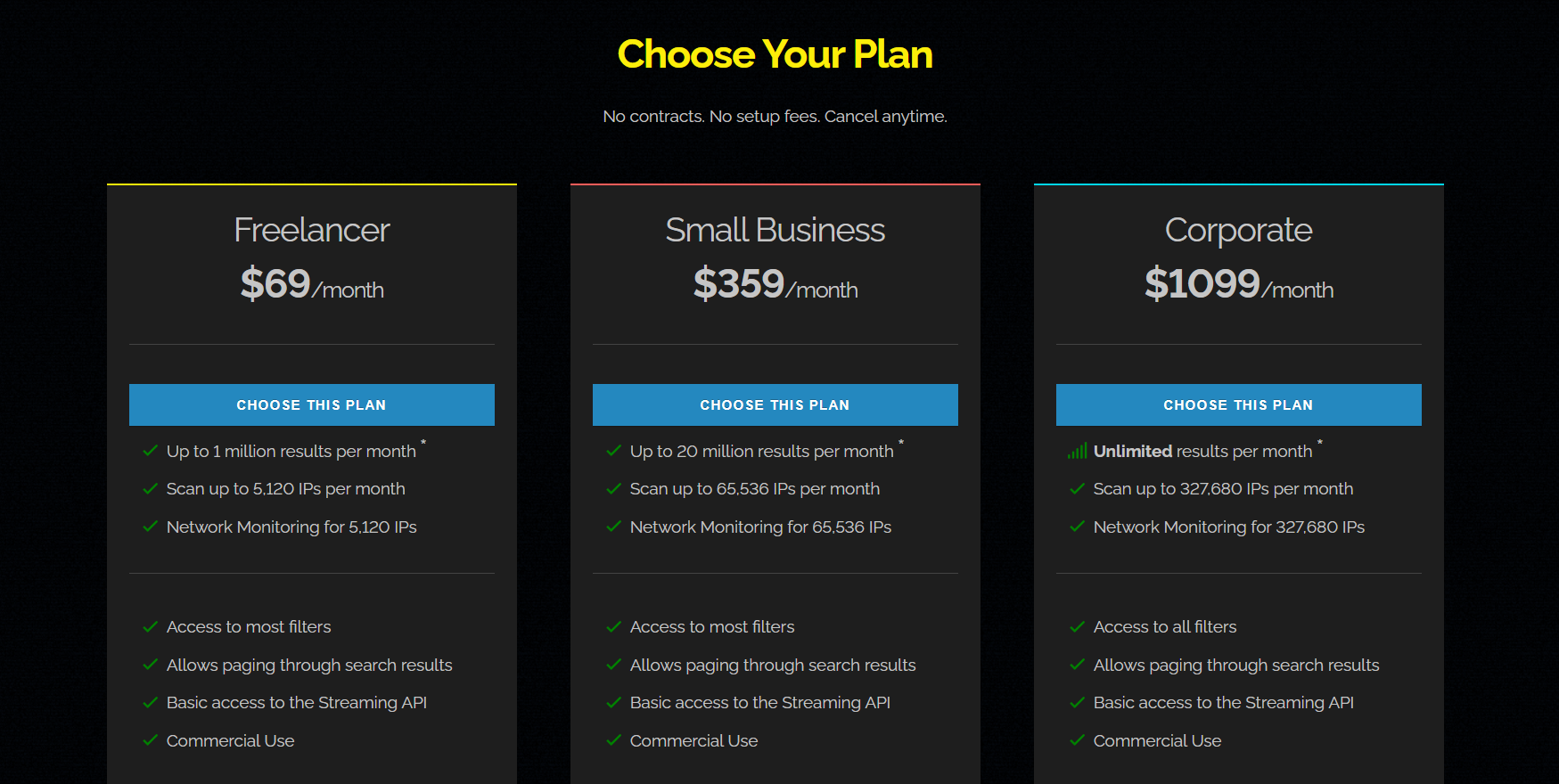Click Choose This Plan under Freelancer
The height and width of the screenshot is (784, 1559).
pos(311,404)
